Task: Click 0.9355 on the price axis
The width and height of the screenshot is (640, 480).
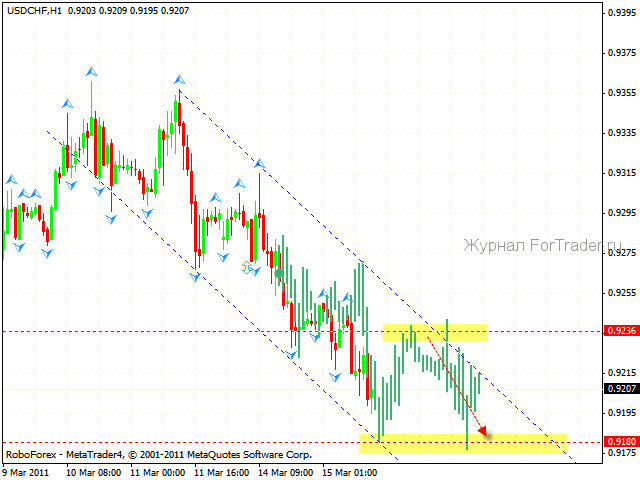Action: (x=622, y=93)
